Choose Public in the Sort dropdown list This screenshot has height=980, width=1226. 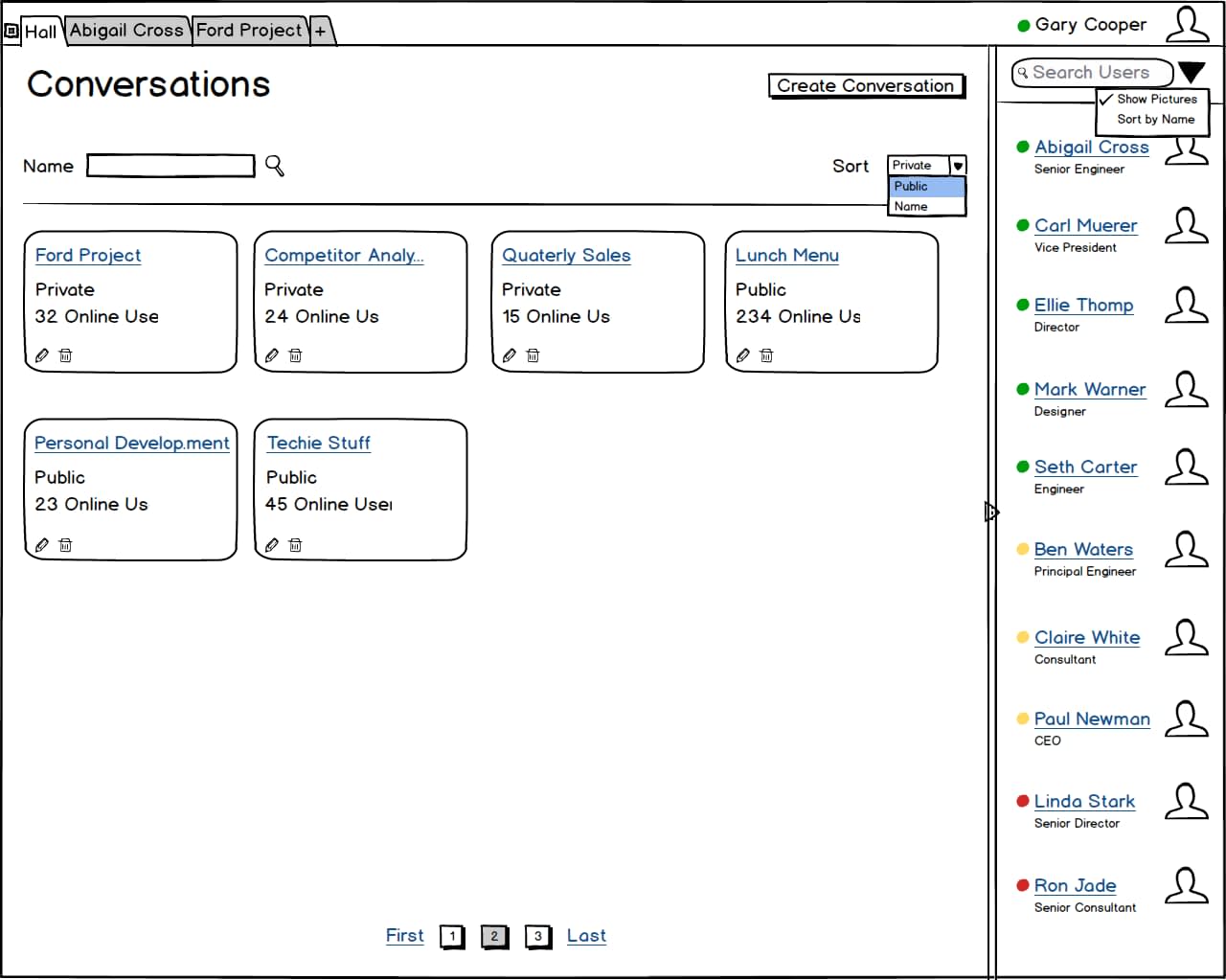(x=926, y=187)
